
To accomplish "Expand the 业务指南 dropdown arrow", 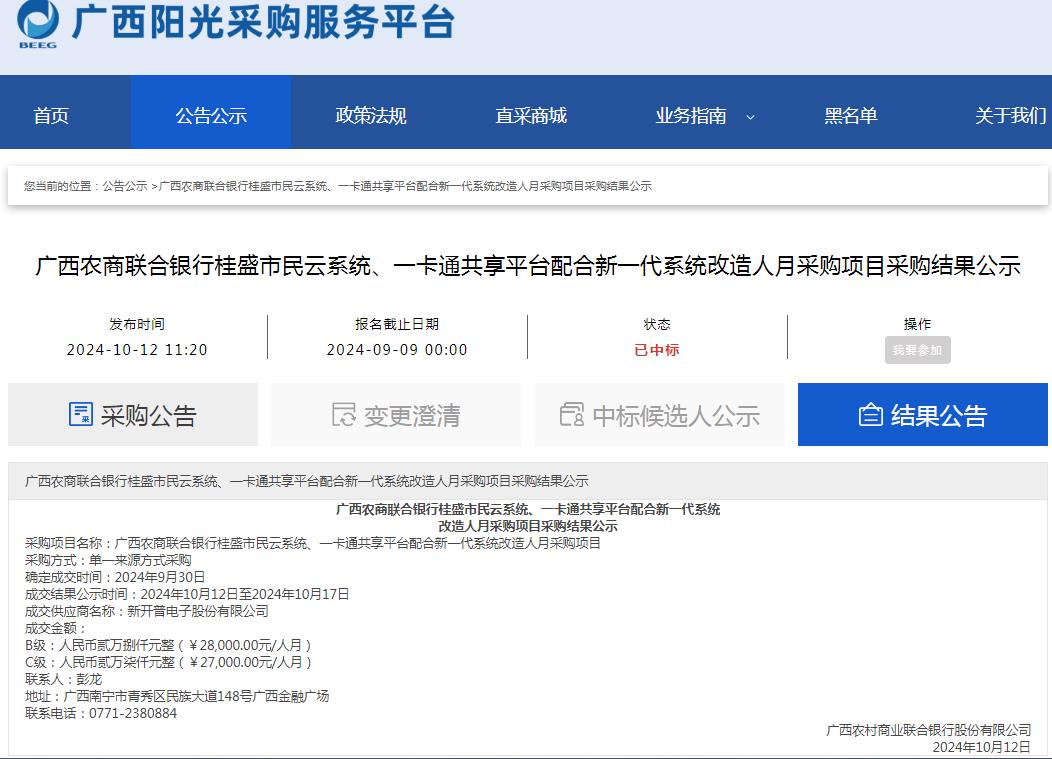I will (750, 117).
